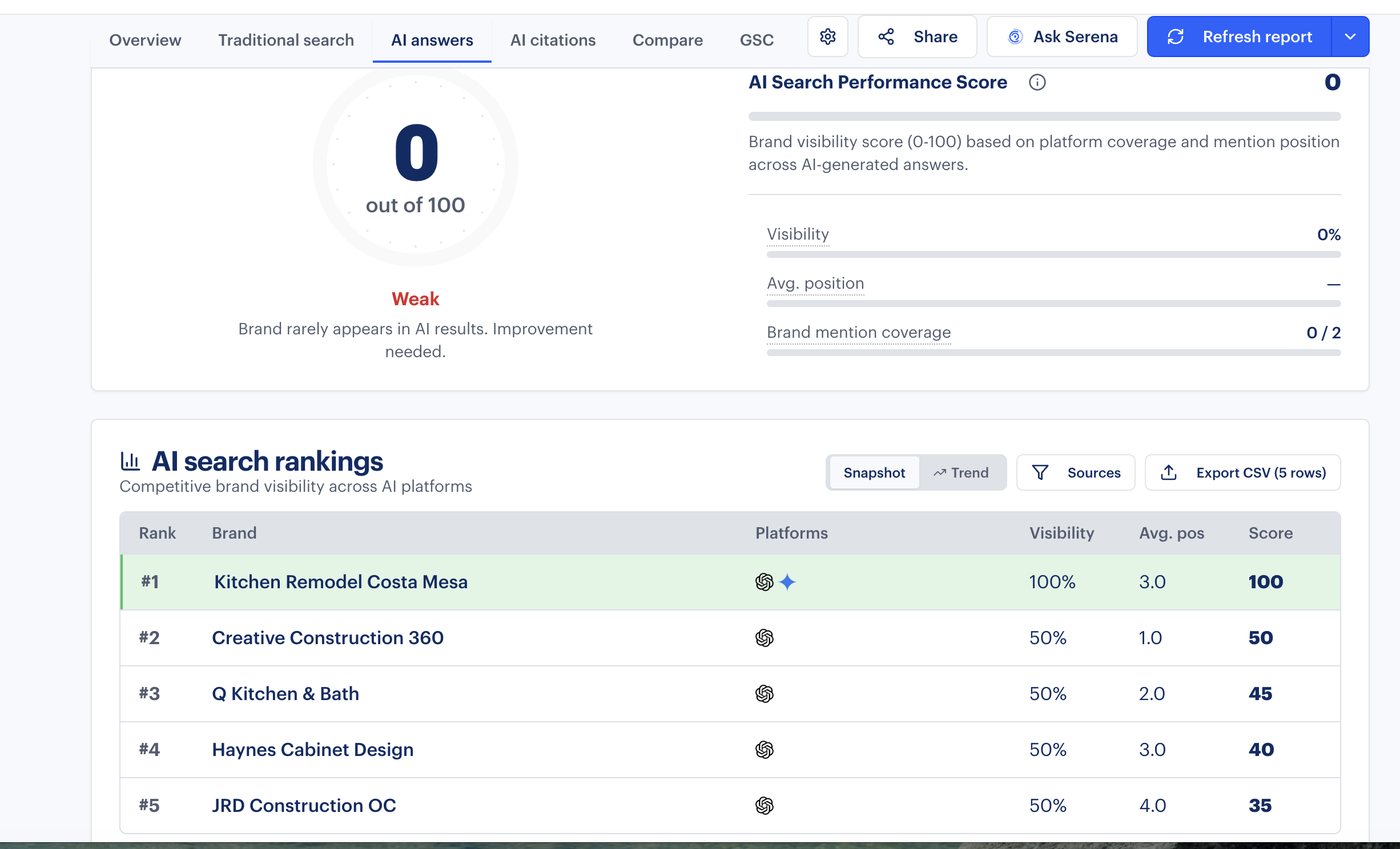The image size is (1400, 849).
Task: Select the Q Kitchen & Bath brand
Action: 285,694
